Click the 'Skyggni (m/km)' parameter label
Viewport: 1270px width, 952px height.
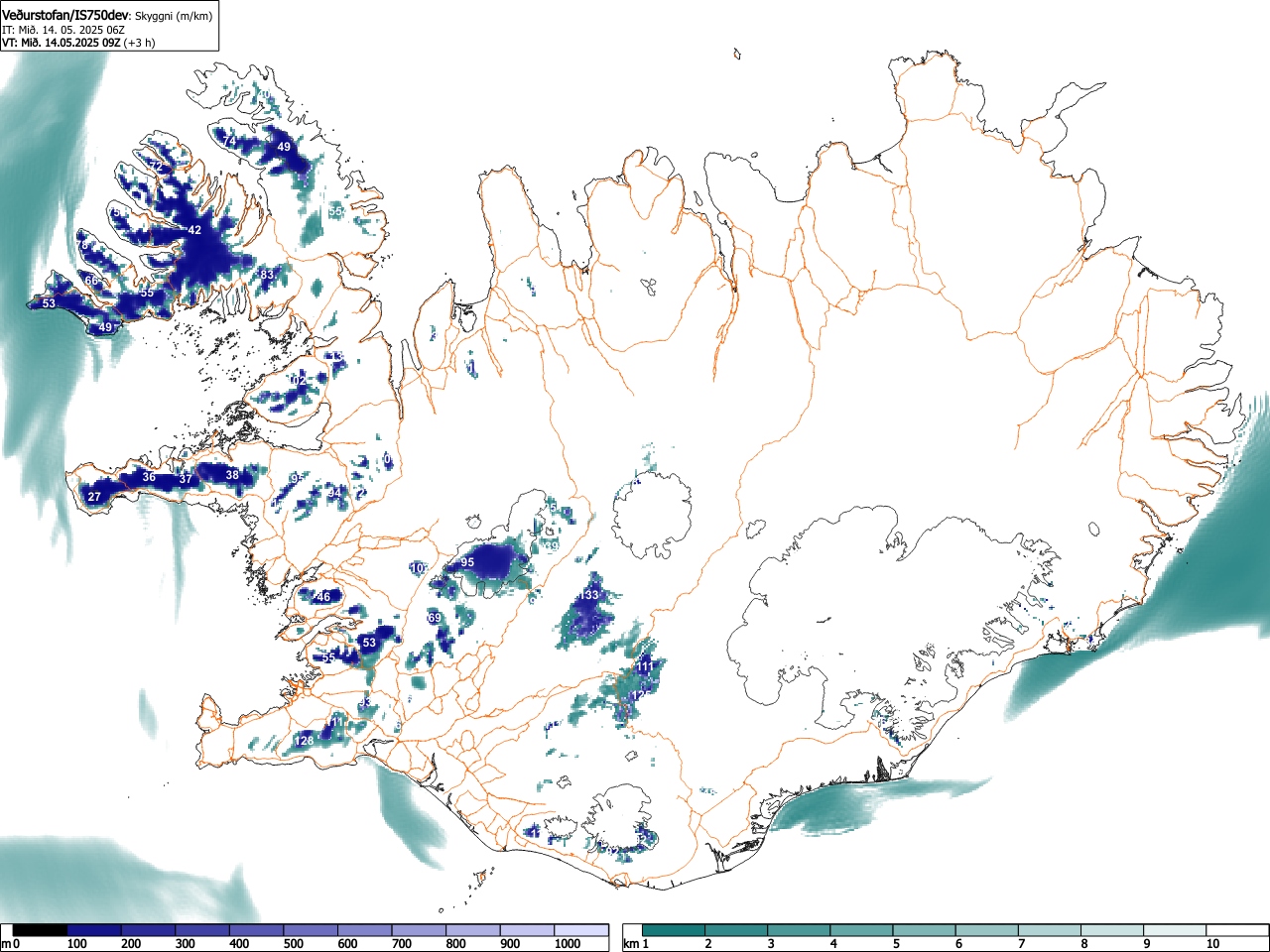tap(174, 16)
